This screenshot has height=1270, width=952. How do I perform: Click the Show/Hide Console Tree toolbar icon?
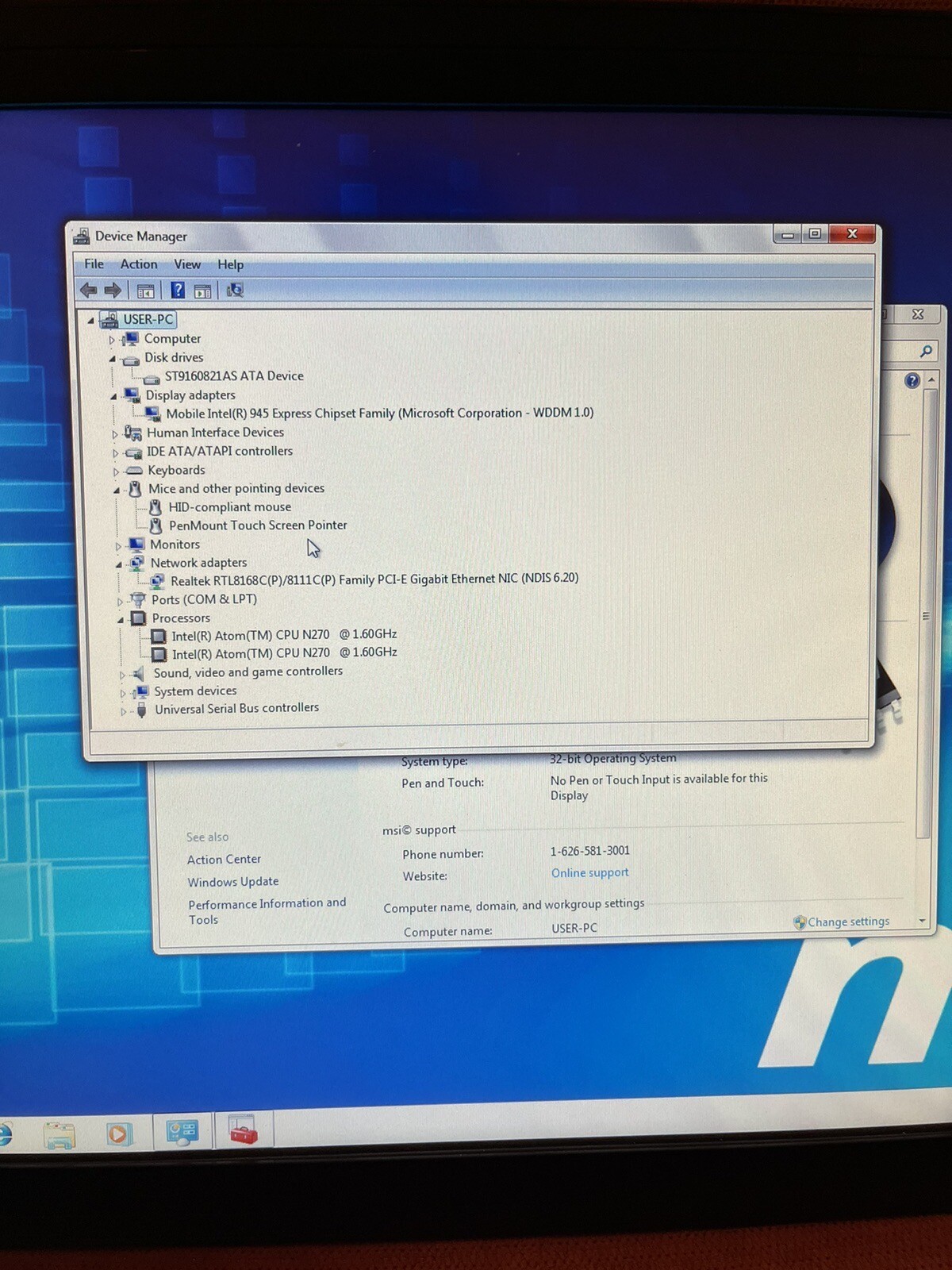[145, 291]
